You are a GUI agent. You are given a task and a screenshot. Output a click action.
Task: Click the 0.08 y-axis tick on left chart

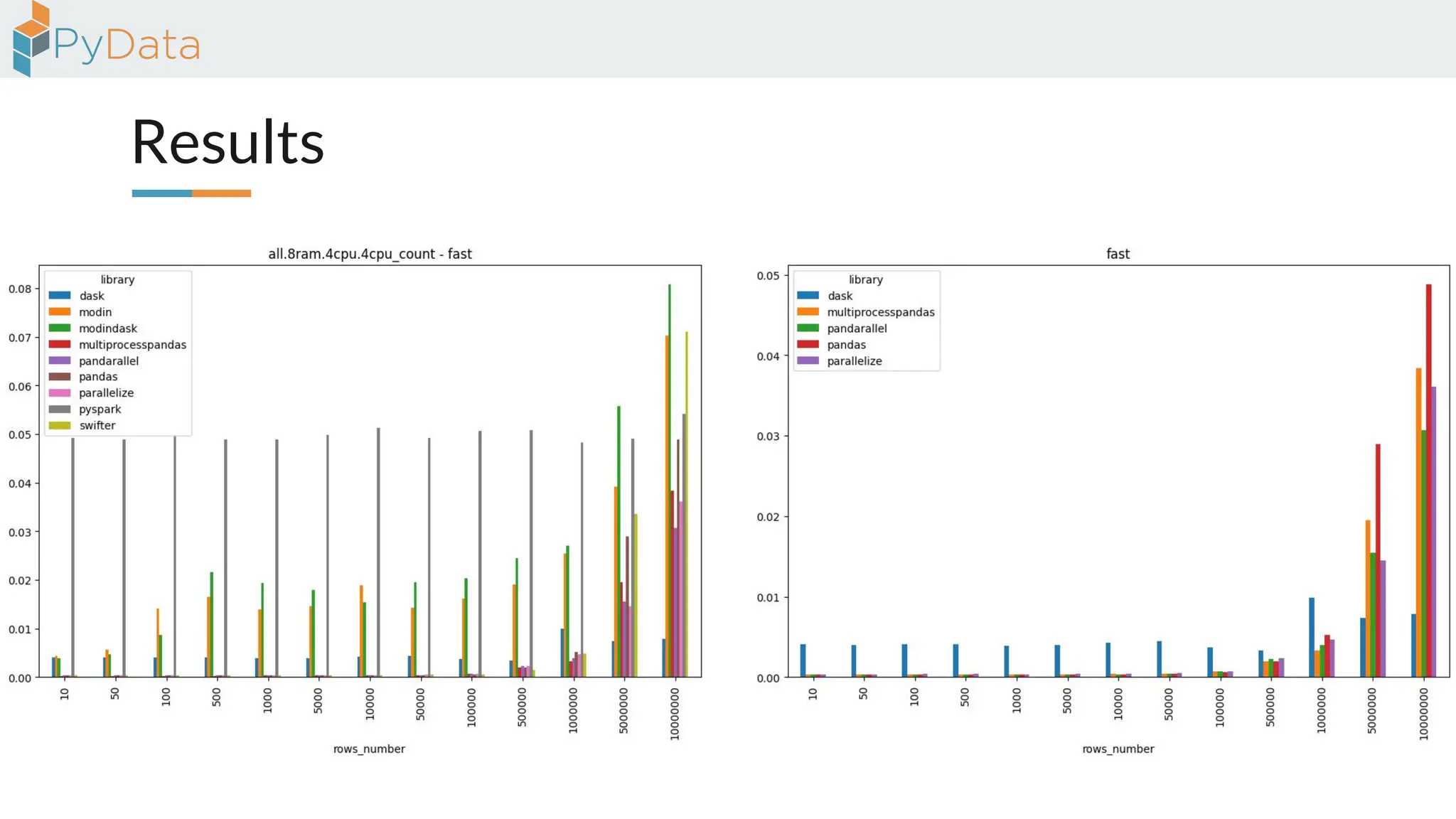(x=20, y=289)
